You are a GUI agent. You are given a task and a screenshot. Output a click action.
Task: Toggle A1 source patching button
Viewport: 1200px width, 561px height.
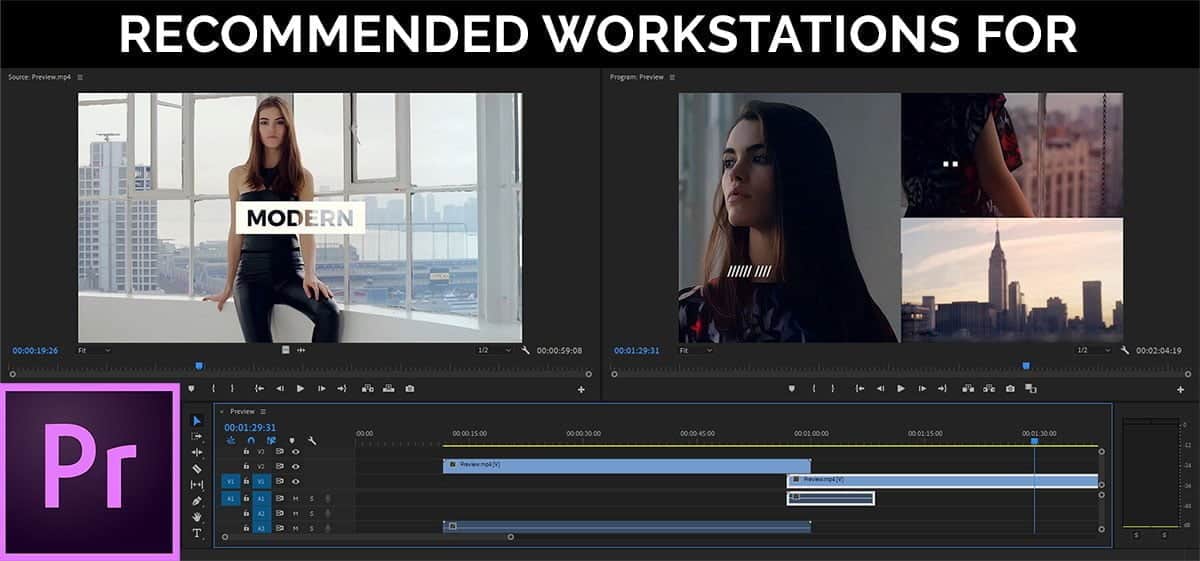coord(231,498)
